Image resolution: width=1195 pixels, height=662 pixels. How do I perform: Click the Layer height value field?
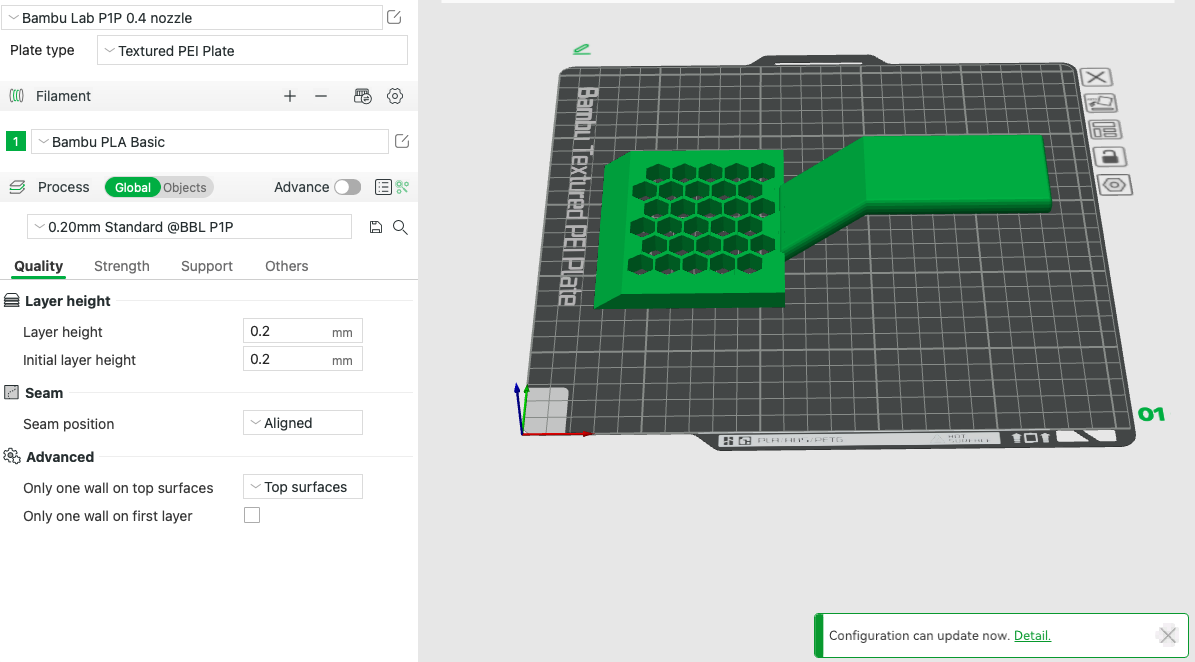click(303, 331)
